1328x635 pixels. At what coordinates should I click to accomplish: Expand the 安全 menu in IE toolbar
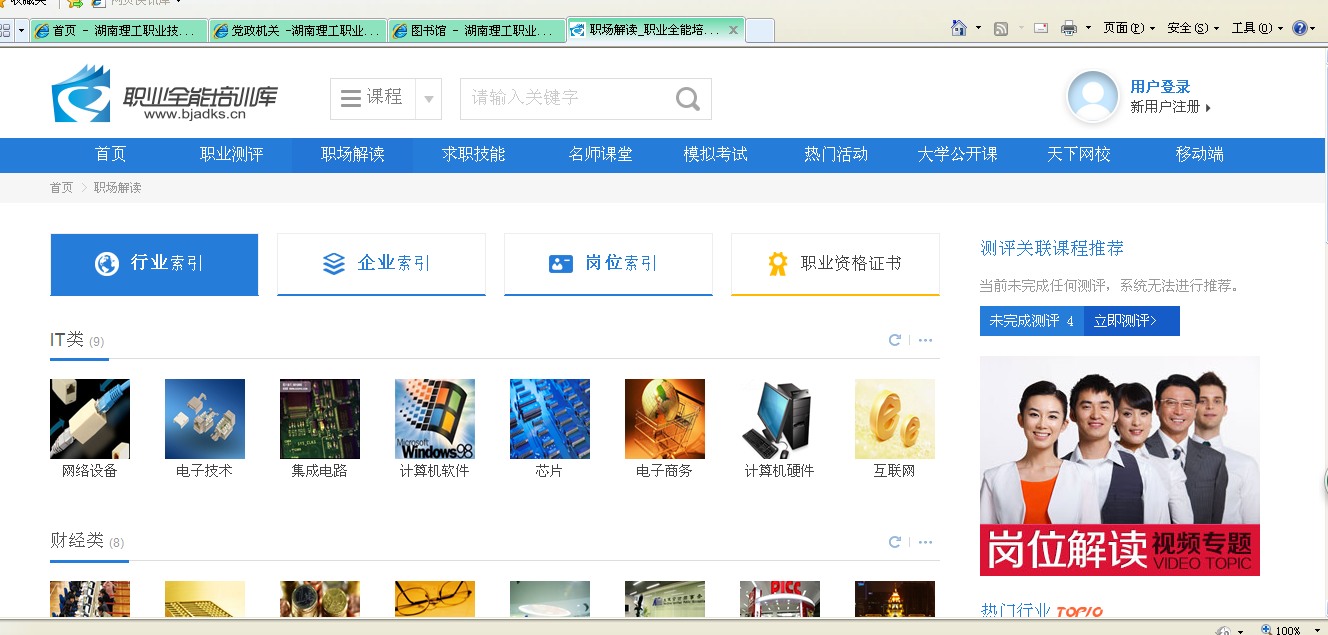coord(1193,28)
